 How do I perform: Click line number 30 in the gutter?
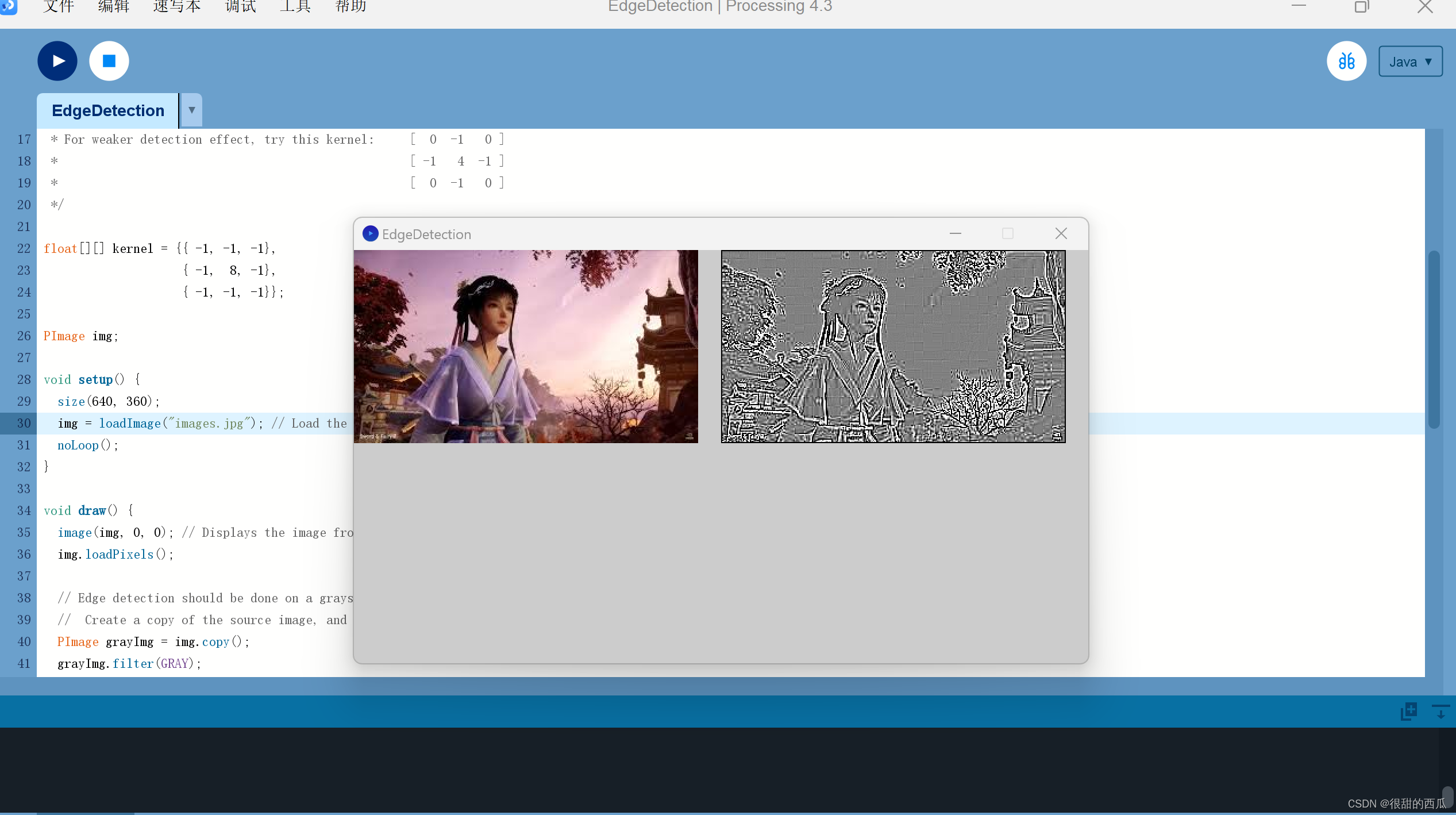coord(24,424)
